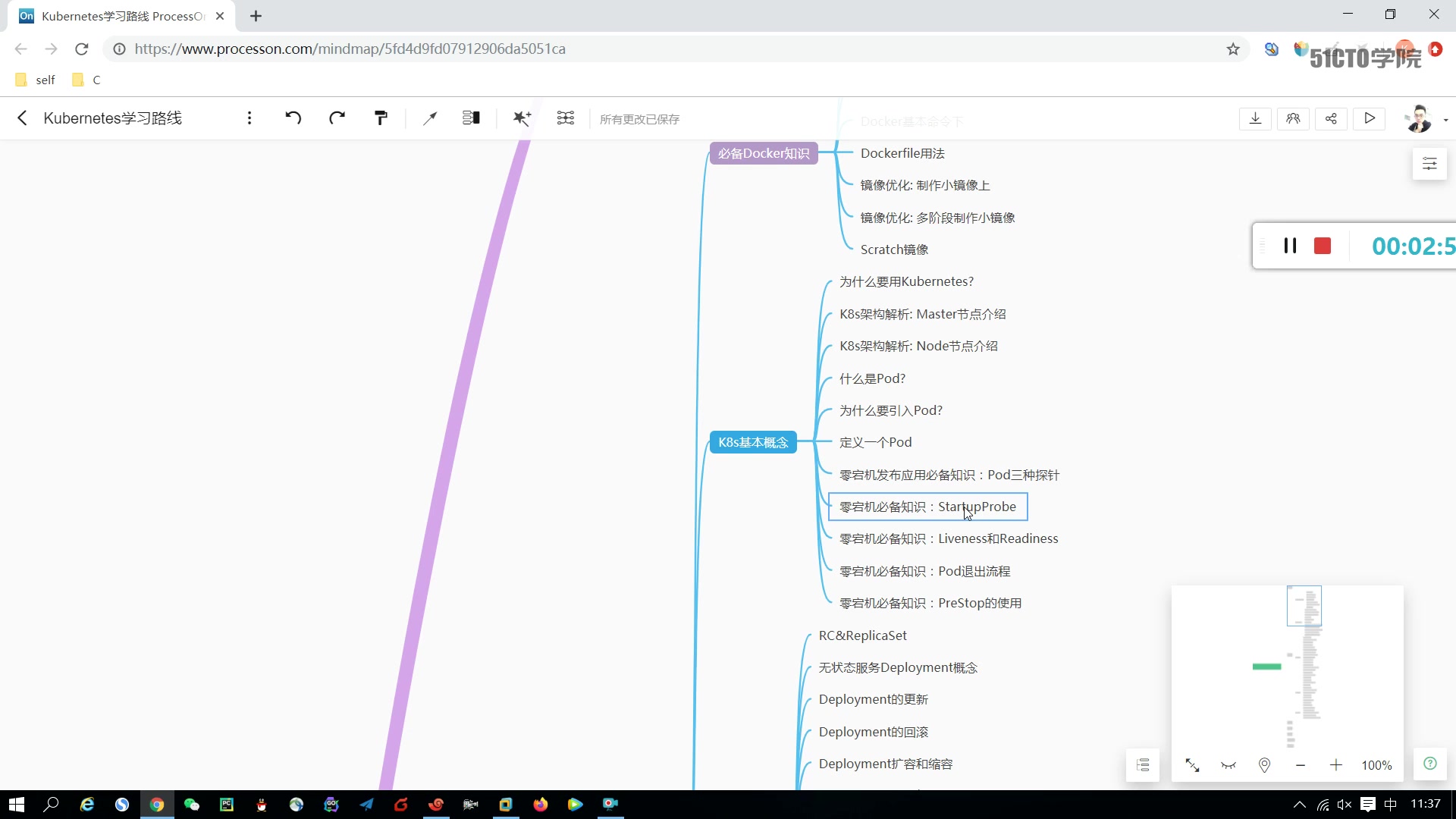Select the 什么是Pod? topic
Screen dimensions: 1456x819
[x=872, y=378]
